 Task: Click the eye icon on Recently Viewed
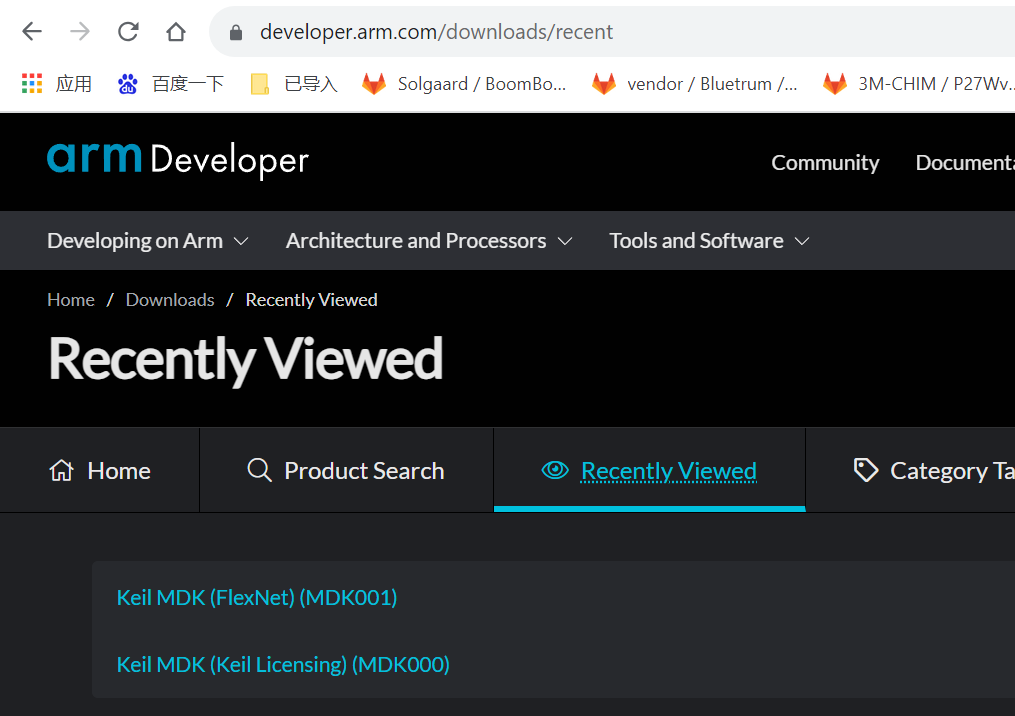click(x=555, y=470)
